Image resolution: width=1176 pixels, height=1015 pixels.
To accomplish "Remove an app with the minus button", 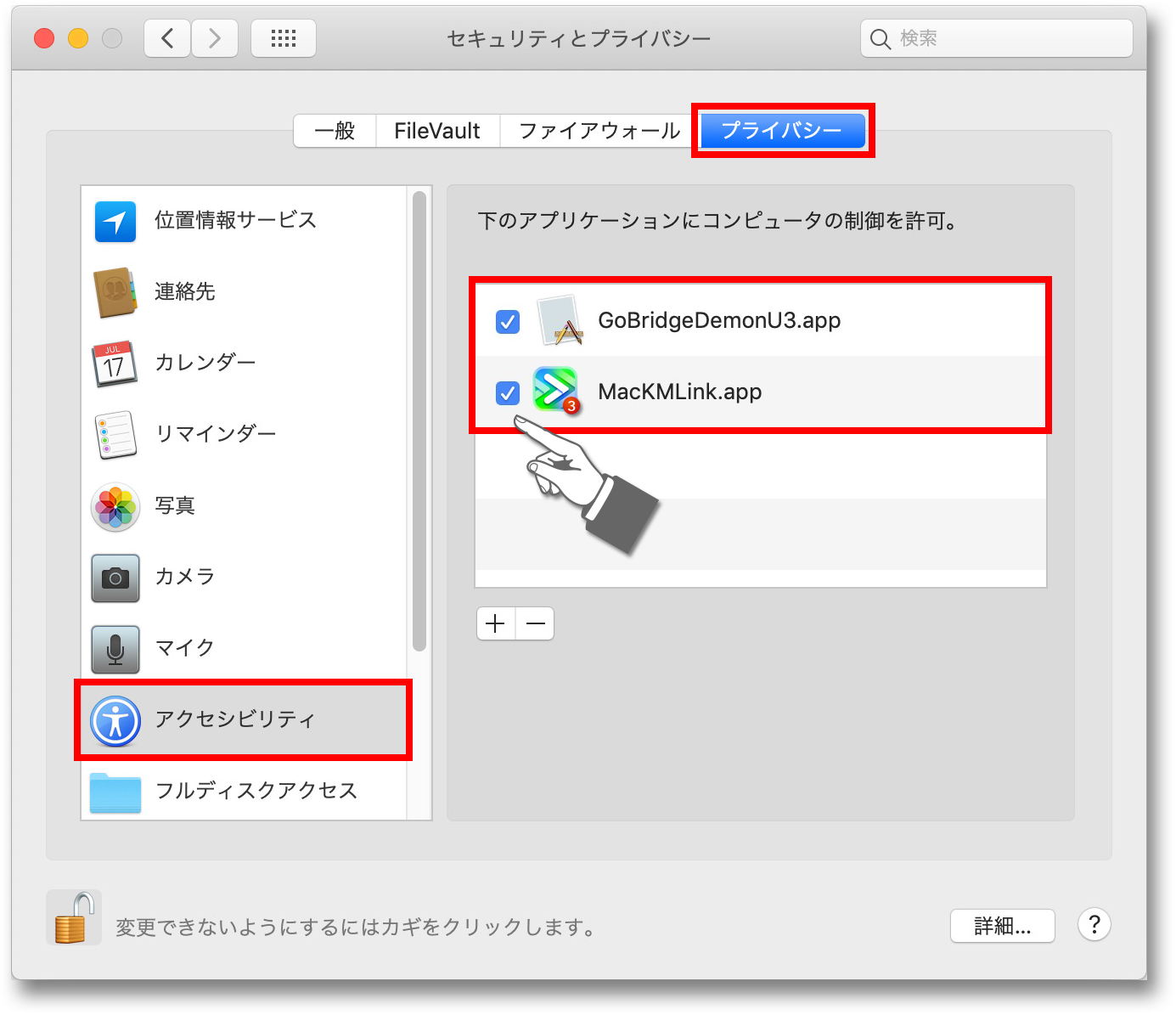I will [535, 623].
